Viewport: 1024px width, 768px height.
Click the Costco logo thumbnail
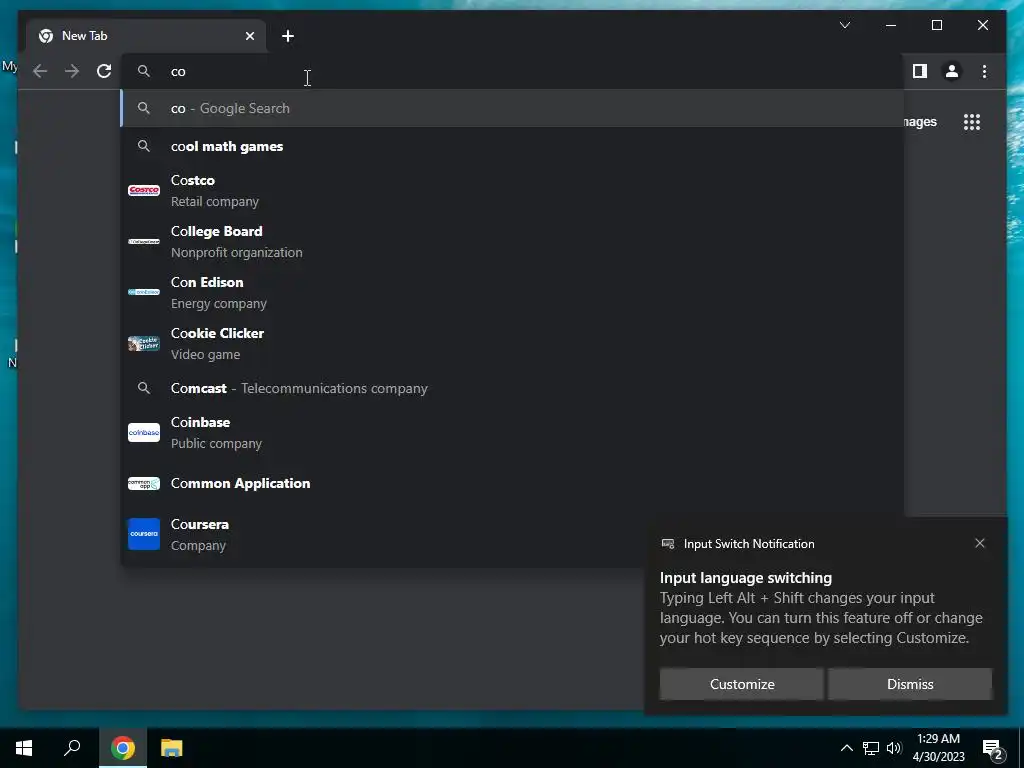pyautogui.click(x=144, y=190)
